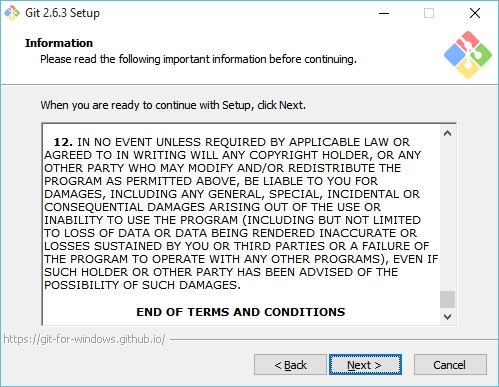Click the grayed-out maximize button
The height and width of the screenshot is (387, 499).
point(429,13)
